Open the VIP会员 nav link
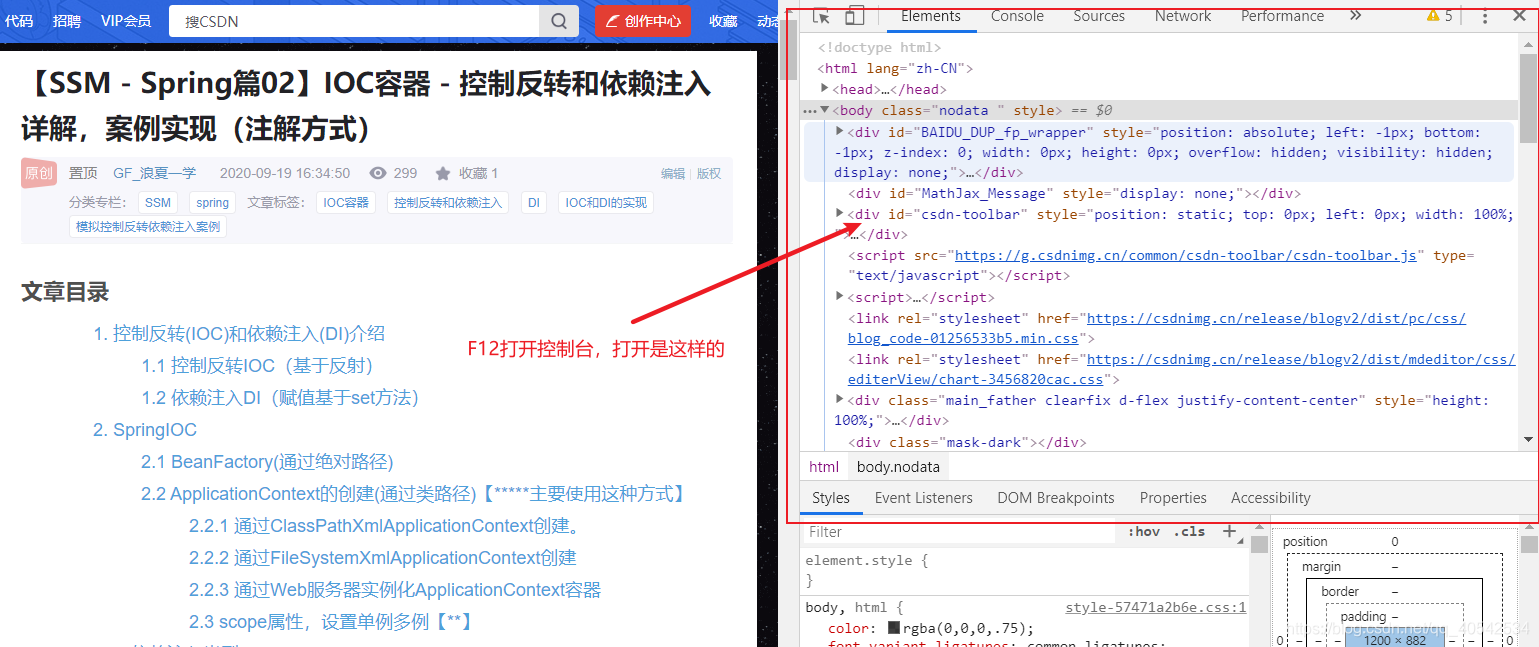Image resolution: width=1539 pixels, height=647 pixels. pos(126,21)
